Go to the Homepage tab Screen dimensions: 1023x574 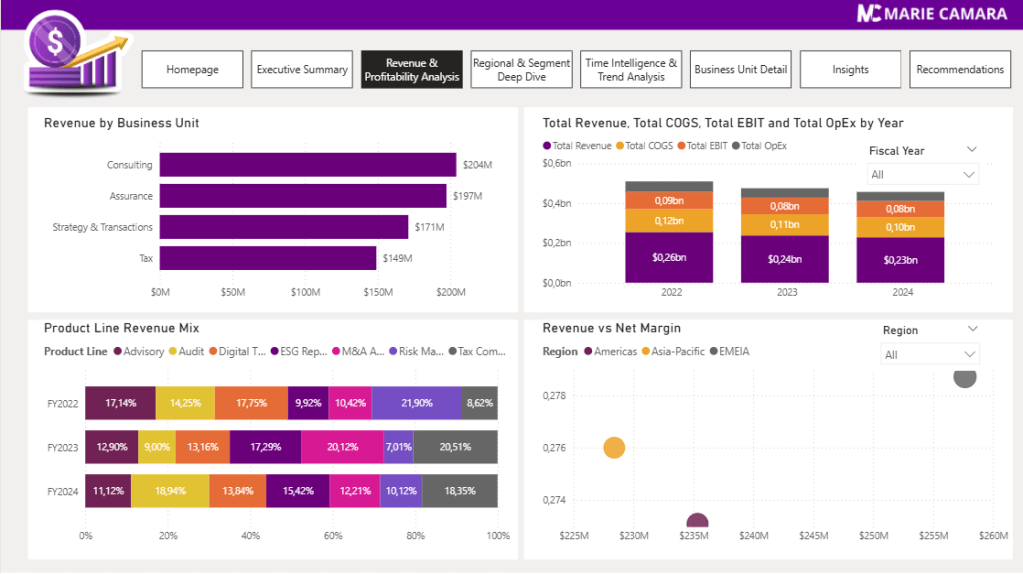[x=192, y=70]
